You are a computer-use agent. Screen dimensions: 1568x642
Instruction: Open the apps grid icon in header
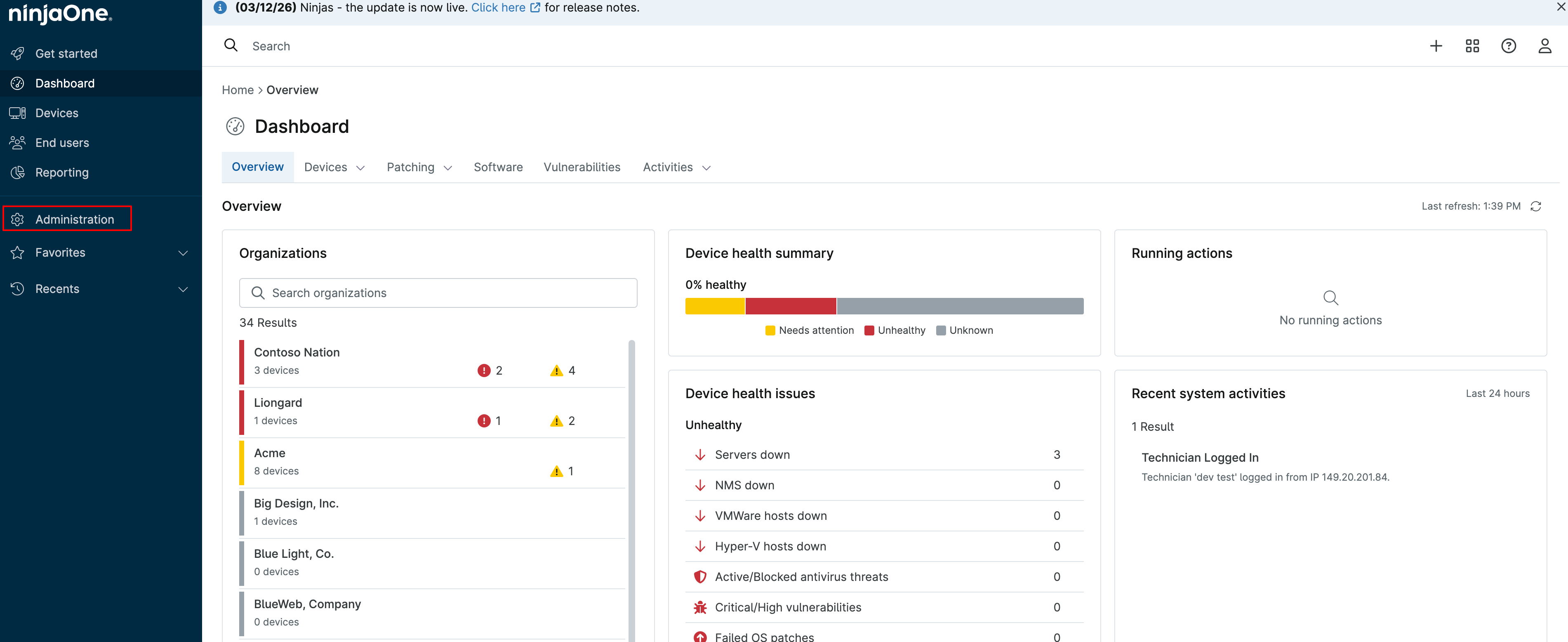click(x=1472, y=46)
